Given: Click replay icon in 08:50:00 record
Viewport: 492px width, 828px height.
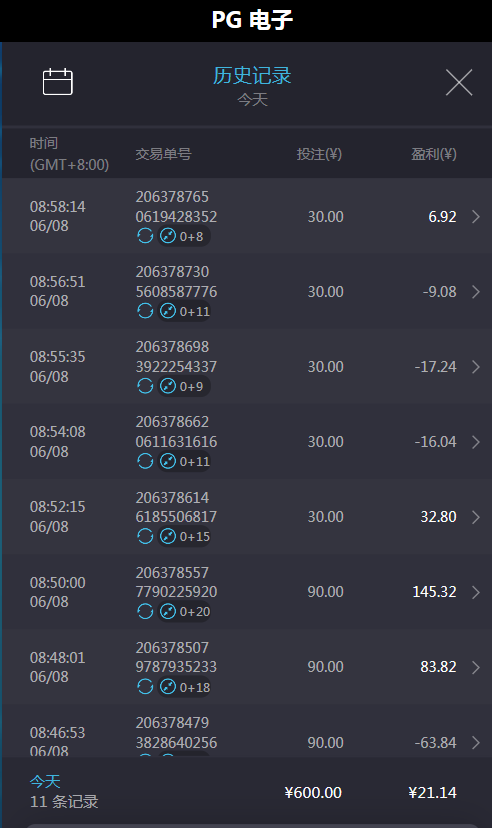Looking at the screenshot, I should point(145,611).
